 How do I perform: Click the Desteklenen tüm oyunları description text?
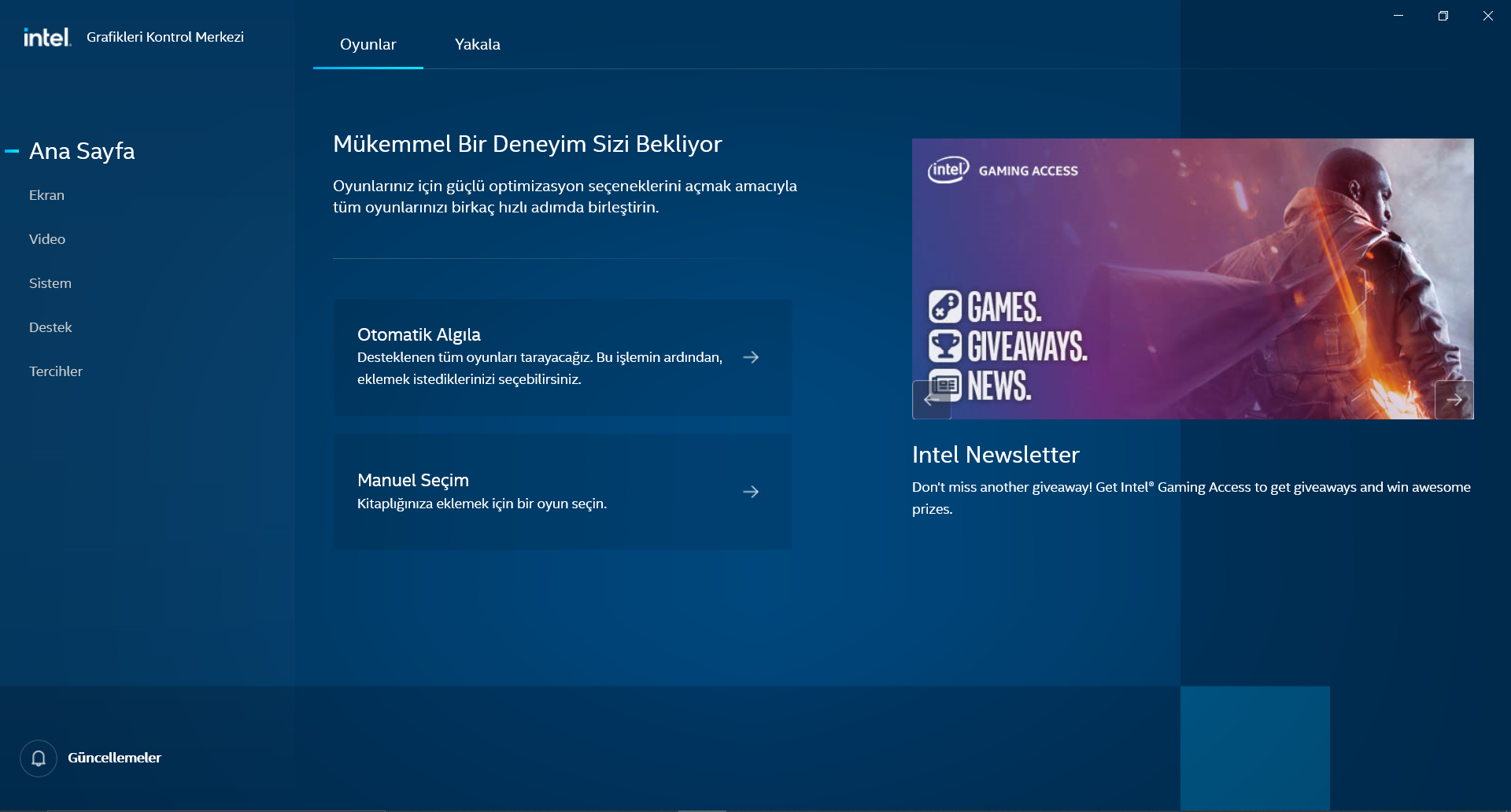pyautogui.click(x=540, y=368)
